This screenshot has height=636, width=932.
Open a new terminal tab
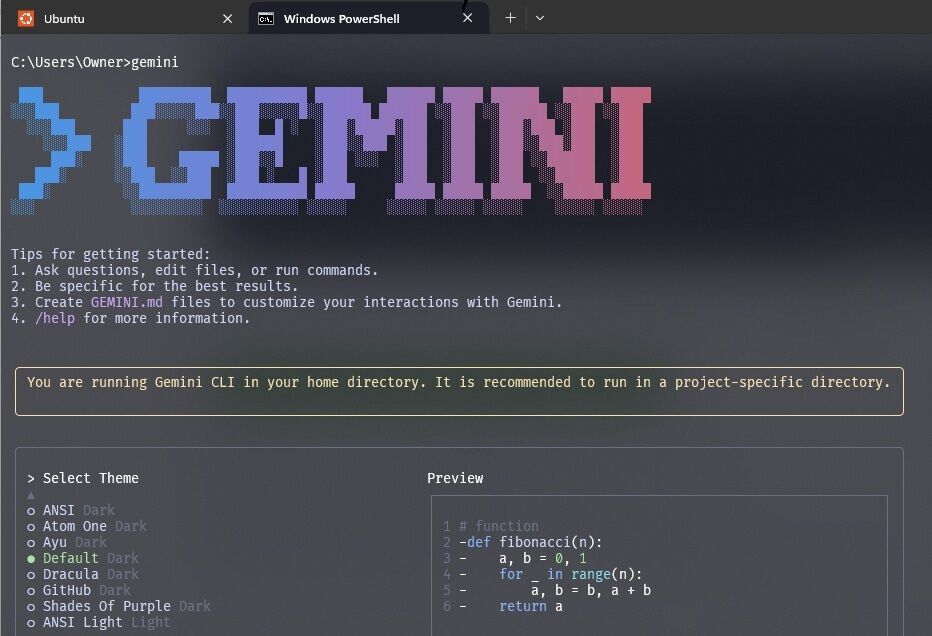point(510,18)
